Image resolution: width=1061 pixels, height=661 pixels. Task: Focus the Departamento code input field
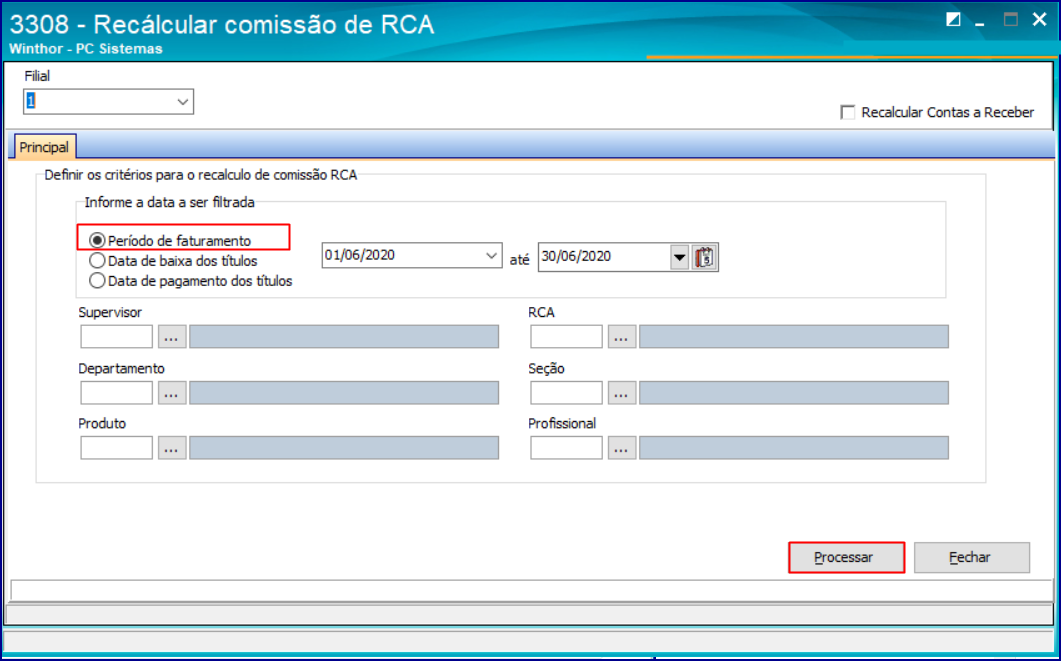tap(116, 392)
